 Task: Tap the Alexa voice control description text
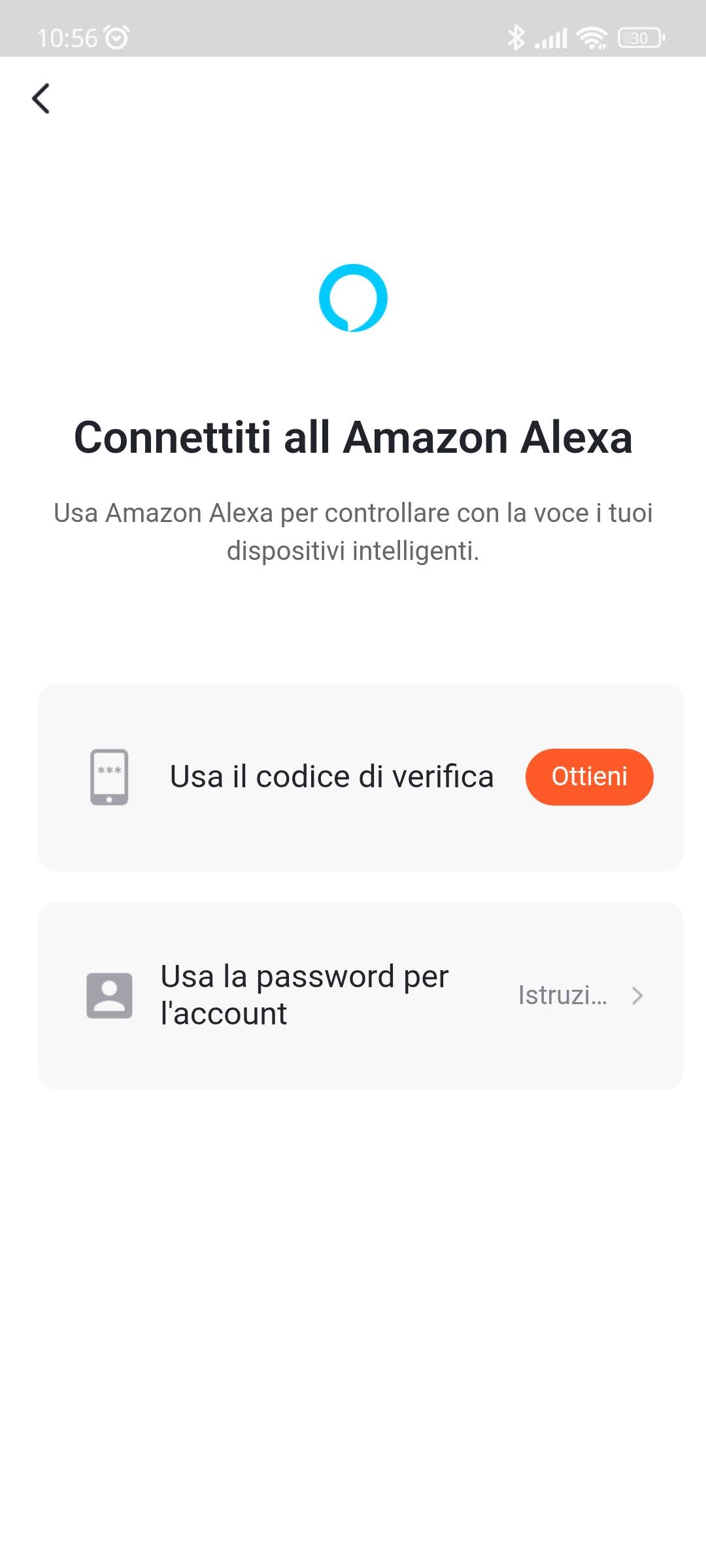tap(353, 514)
